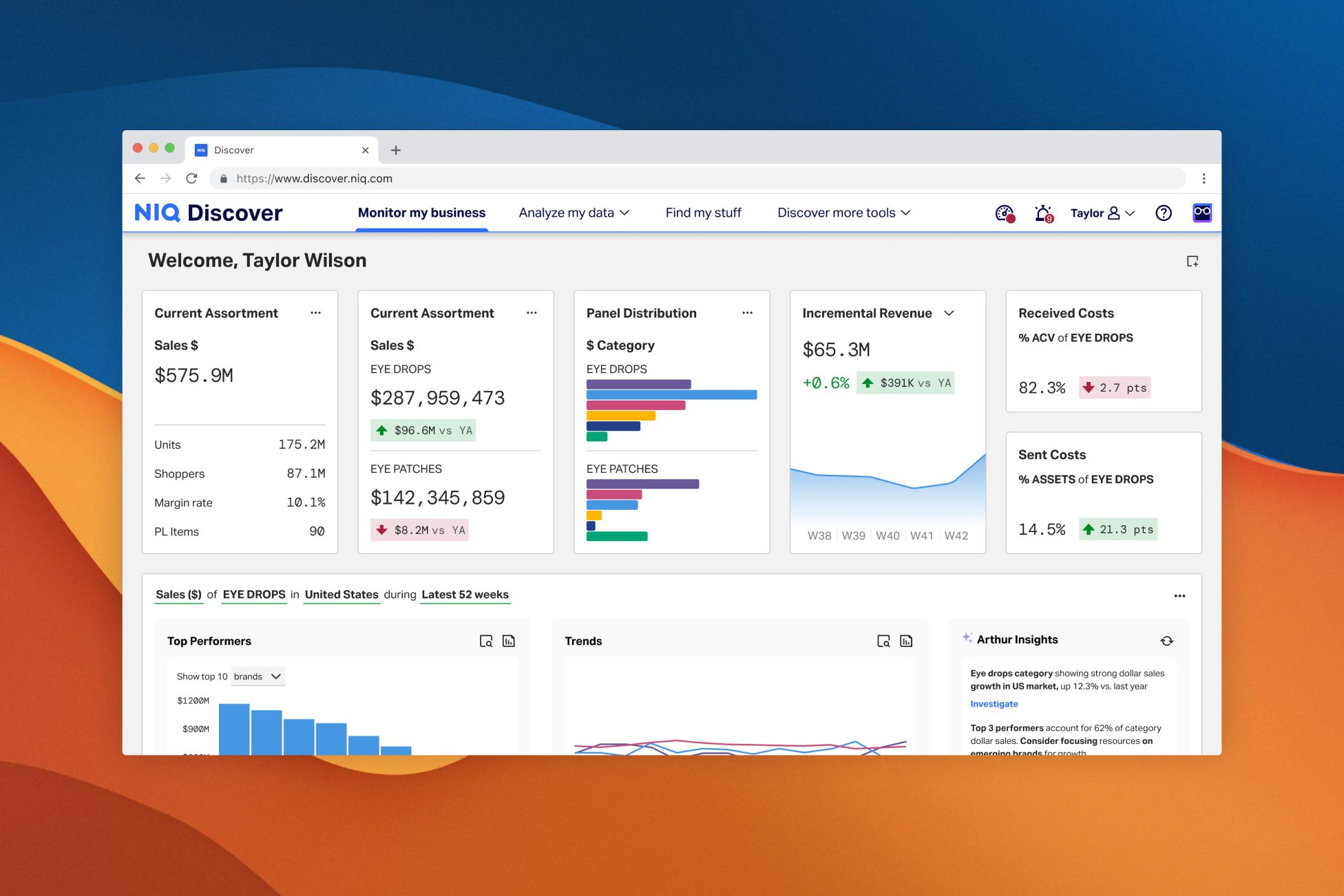Viewport: 1344px width, 896px height.
Task: Click the $8.2M vs YA badge
Action: pyautogui.click(x=419, y=530)
